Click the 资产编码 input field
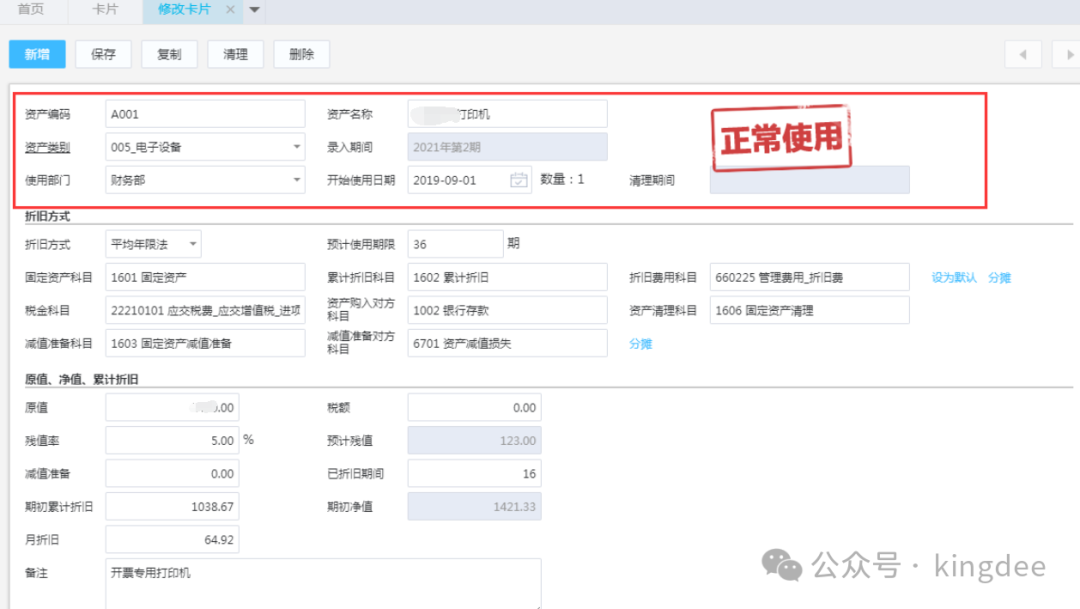The width and height of the screenshot is (1080, 609). (205, 114)
